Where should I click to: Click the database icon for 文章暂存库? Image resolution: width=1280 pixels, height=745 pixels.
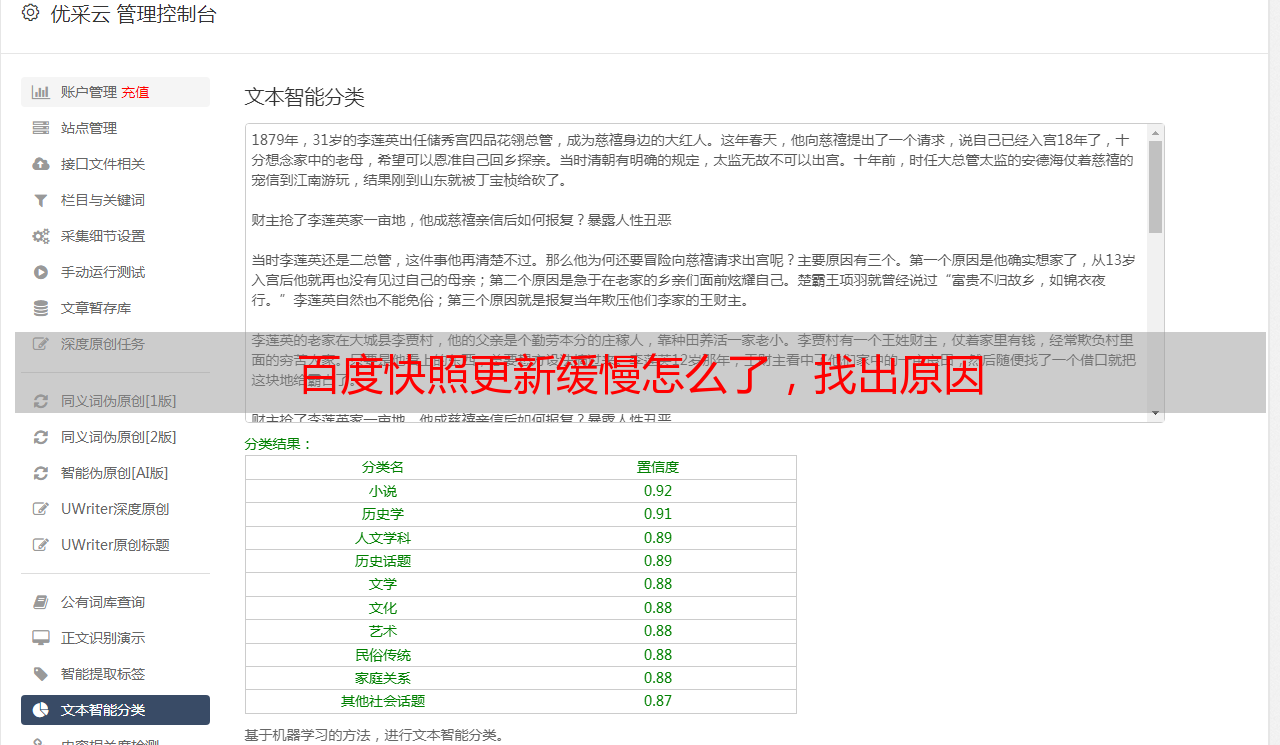pos(41,308)
